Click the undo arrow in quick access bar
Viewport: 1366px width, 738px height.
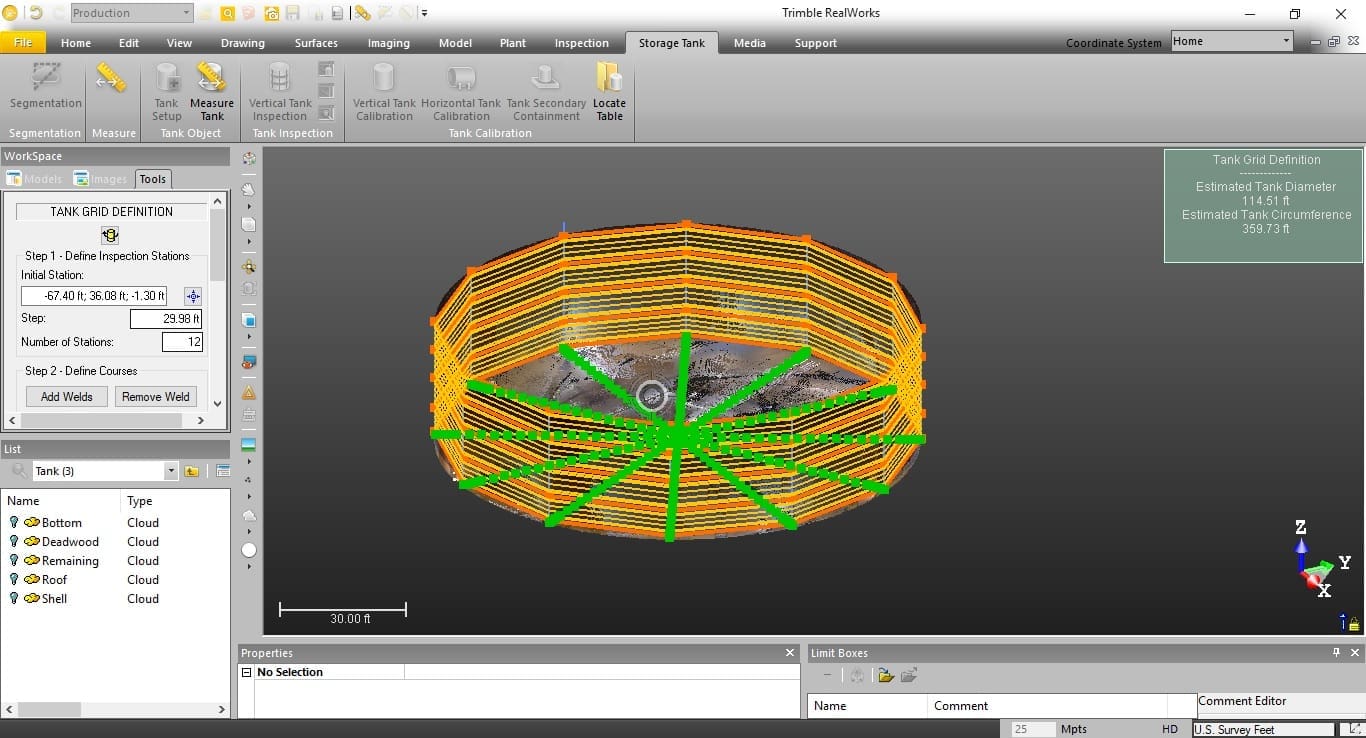point(36,13)
